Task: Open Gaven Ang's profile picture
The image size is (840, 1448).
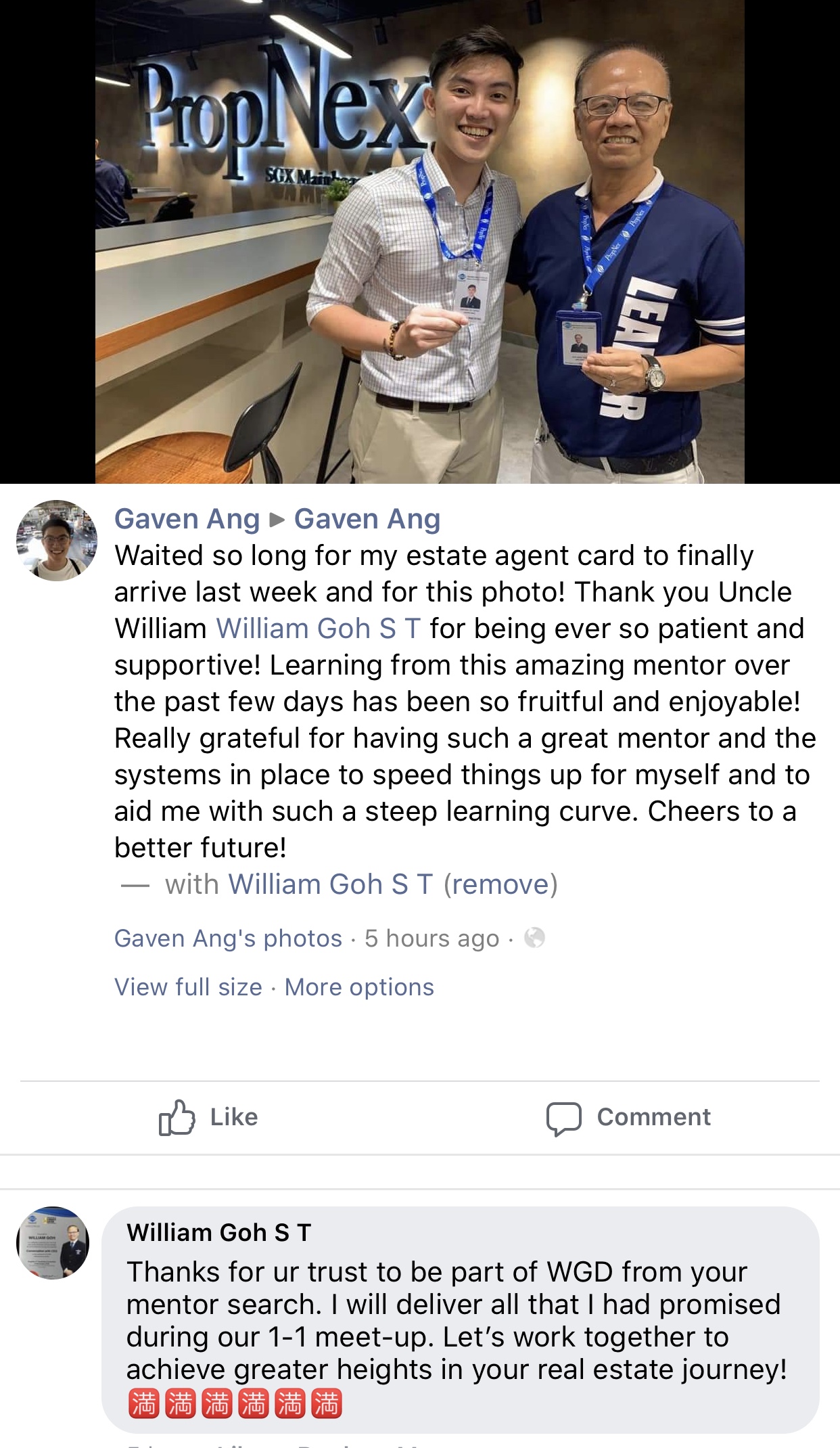Action: [57, 541]
